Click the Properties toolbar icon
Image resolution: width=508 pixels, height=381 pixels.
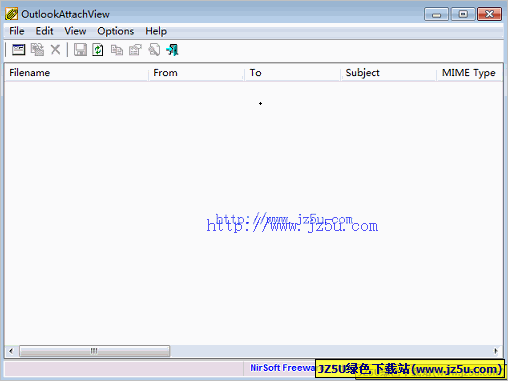pos(135,50)
